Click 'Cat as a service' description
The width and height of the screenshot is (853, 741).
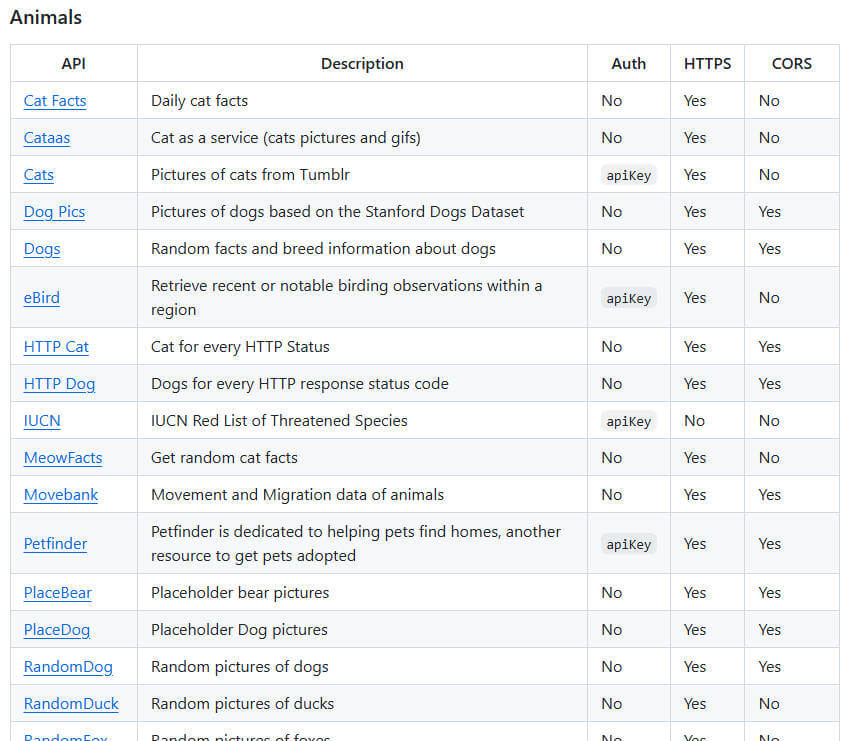286,138
